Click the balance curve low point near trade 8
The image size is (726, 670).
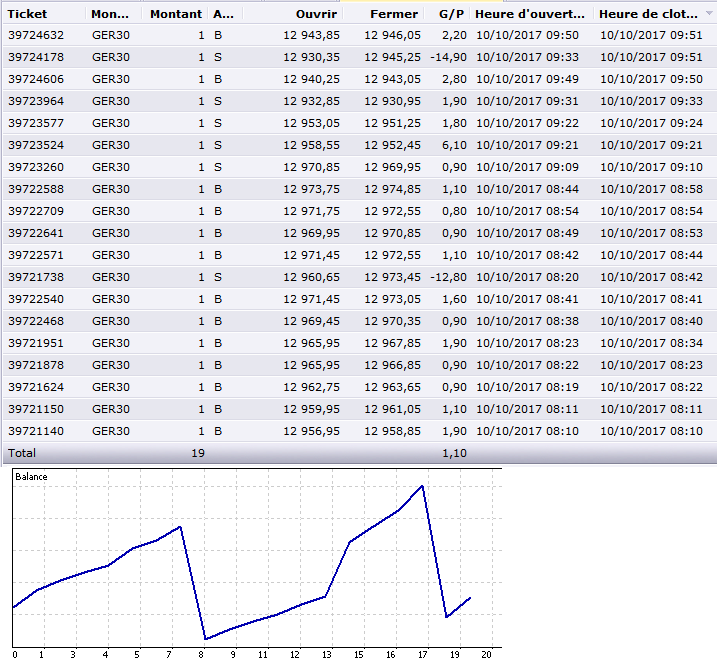pyautogui.click(x=205, y=639)
